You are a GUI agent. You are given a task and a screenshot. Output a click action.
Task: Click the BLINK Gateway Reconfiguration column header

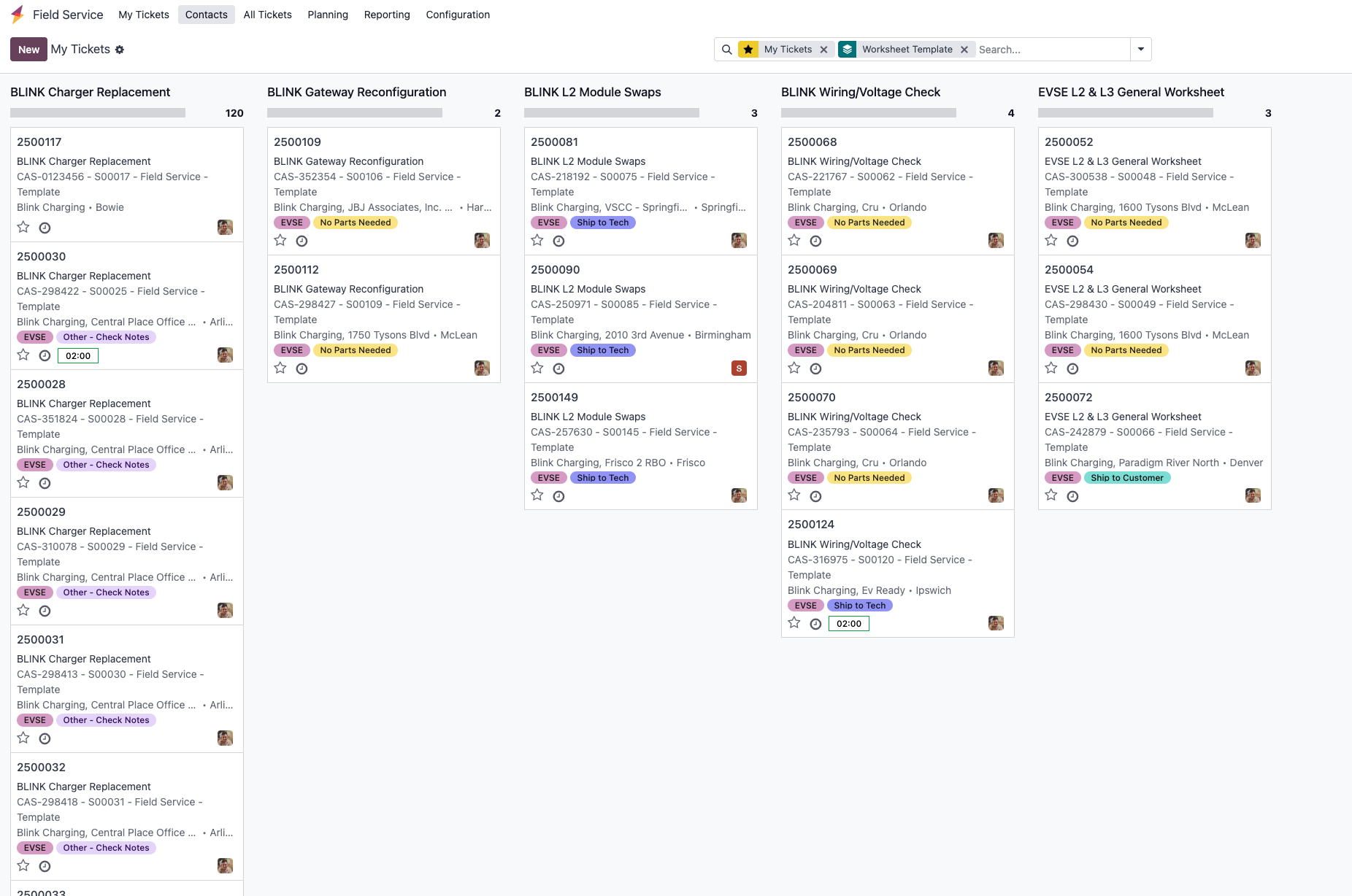356,92
